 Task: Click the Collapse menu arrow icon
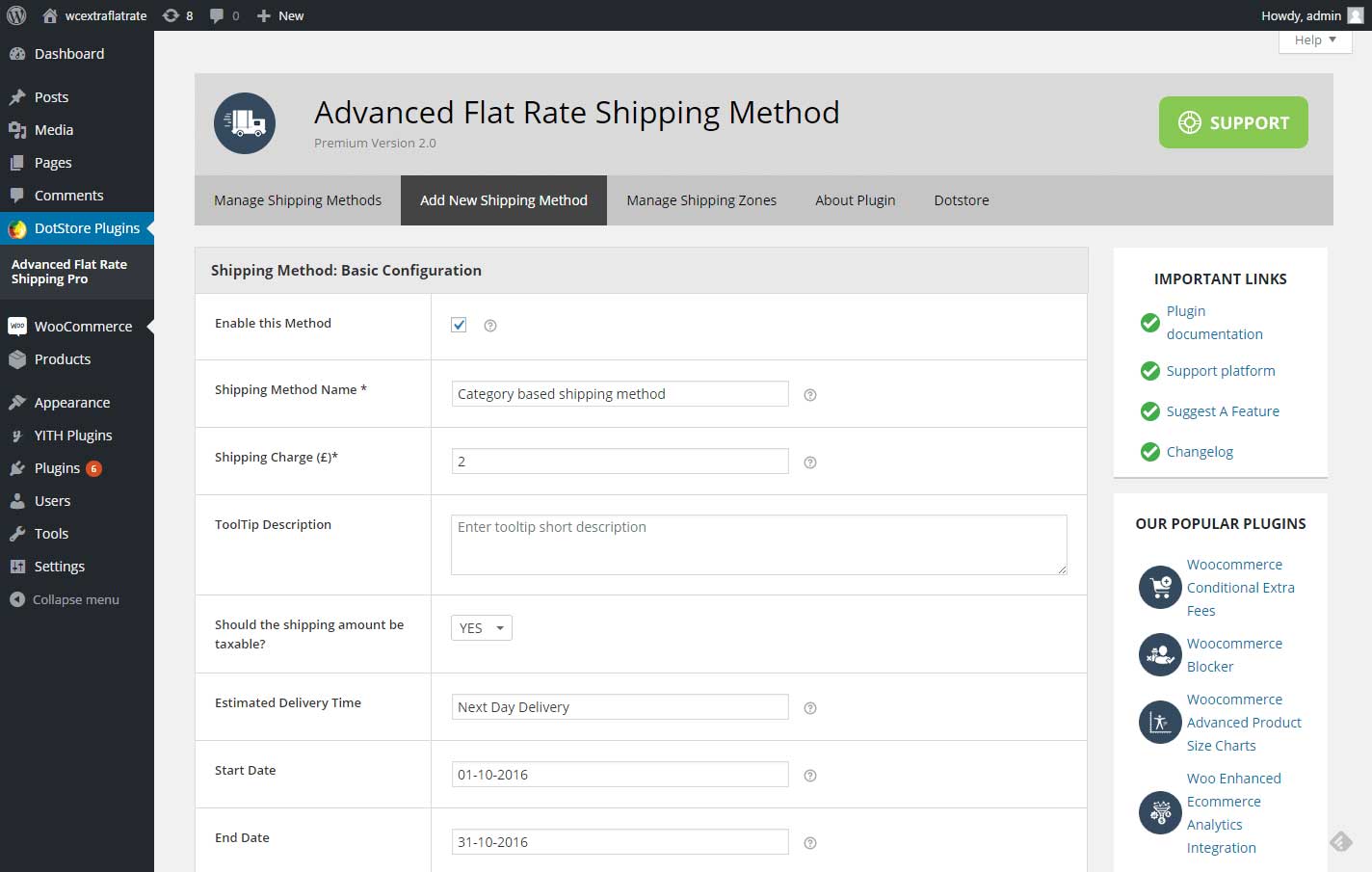click(17, 599)
